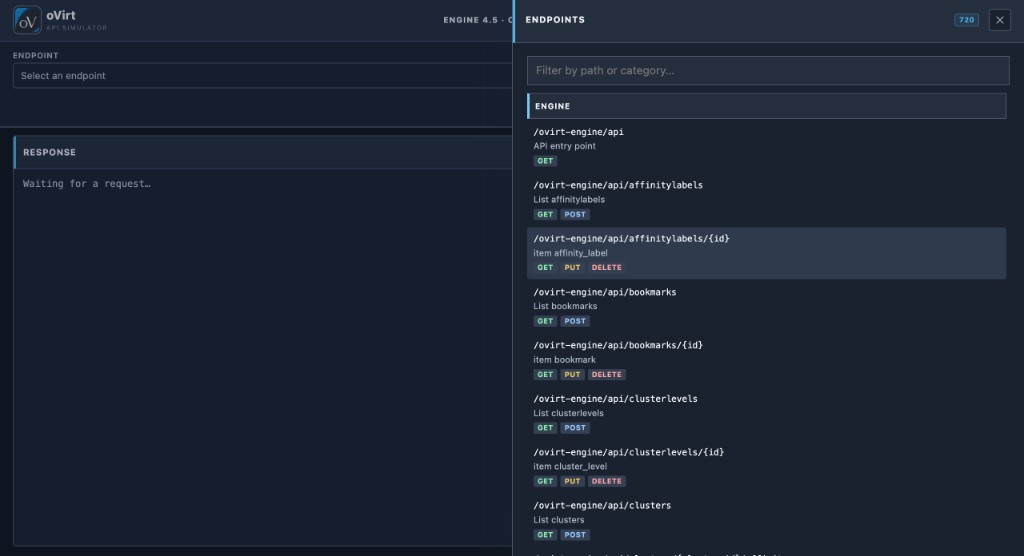Click 'List bookmarks' description text
1024x556 pixels.
[565, 306]
